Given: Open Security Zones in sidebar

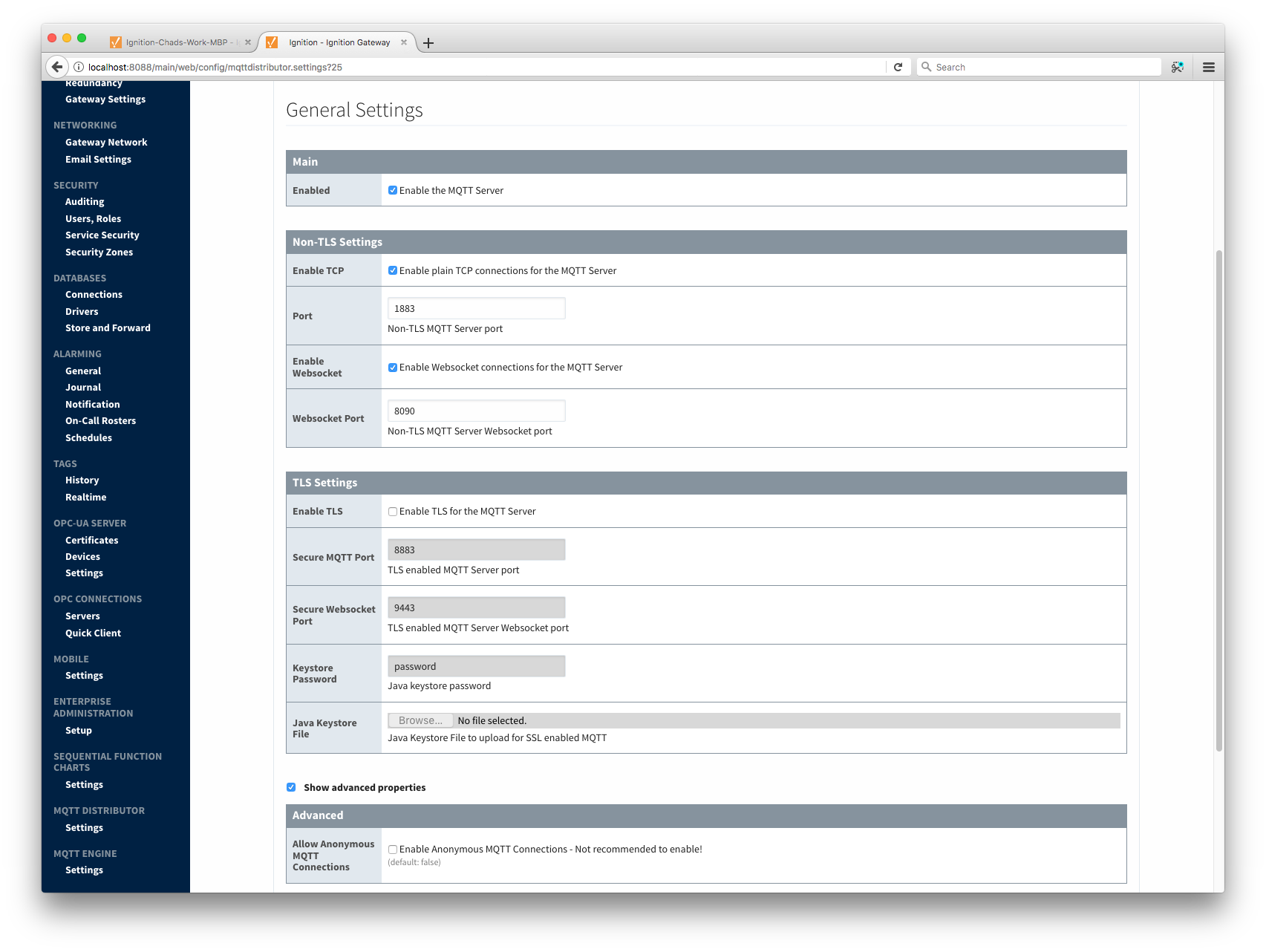Looking at the screenshot, I should pyautogui.click(x=99, y=252).
